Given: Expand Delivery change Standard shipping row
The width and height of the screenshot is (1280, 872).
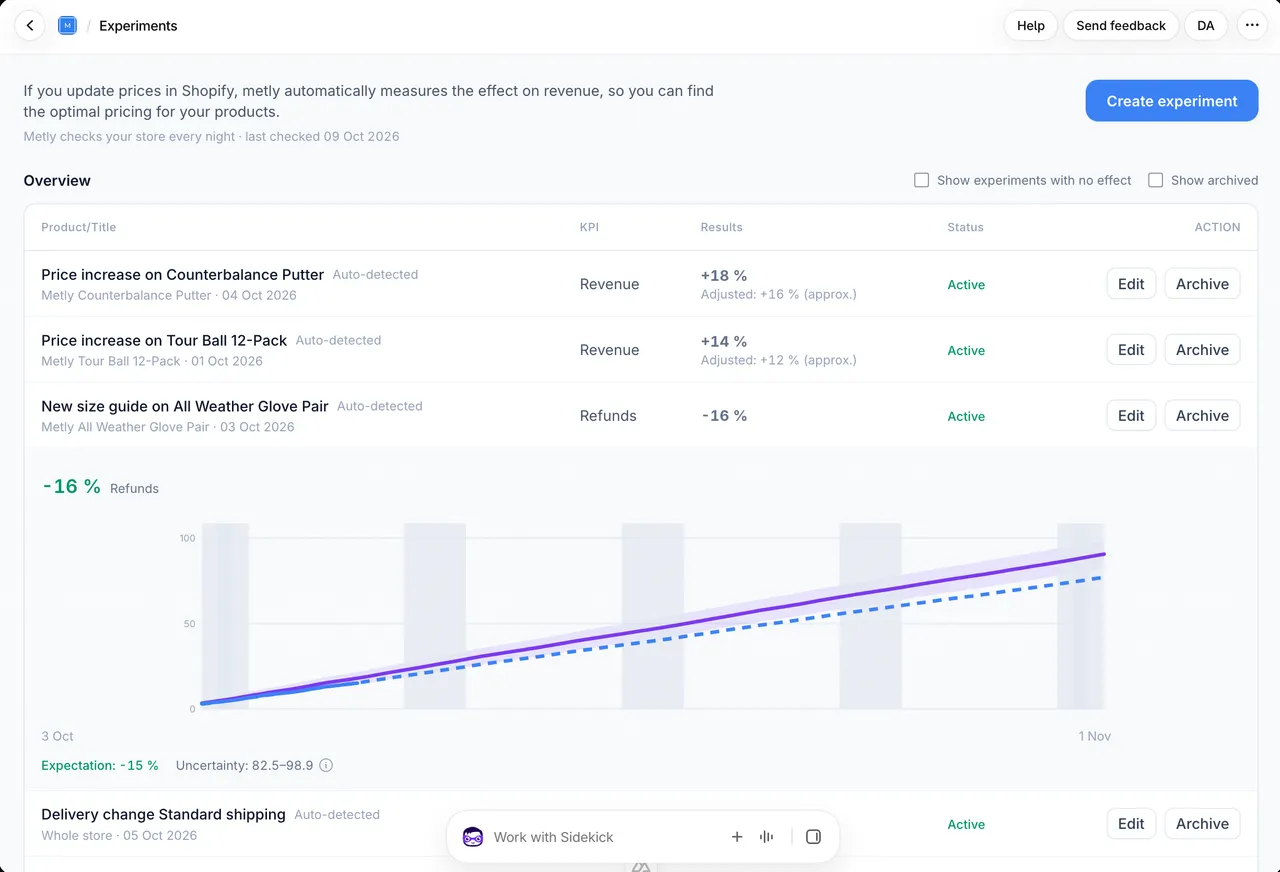Looking at the screenshot, I should [x=641, y=824].
